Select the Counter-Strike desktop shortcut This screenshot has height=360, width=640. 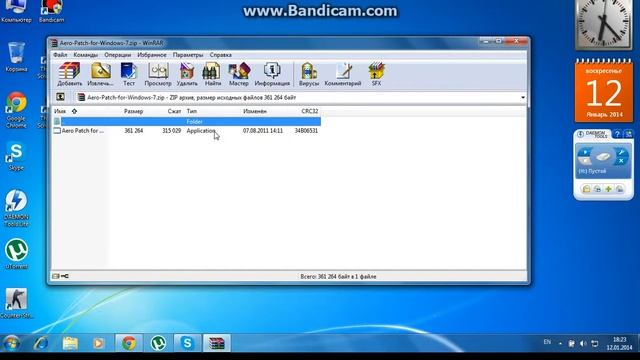pos(16,303)
